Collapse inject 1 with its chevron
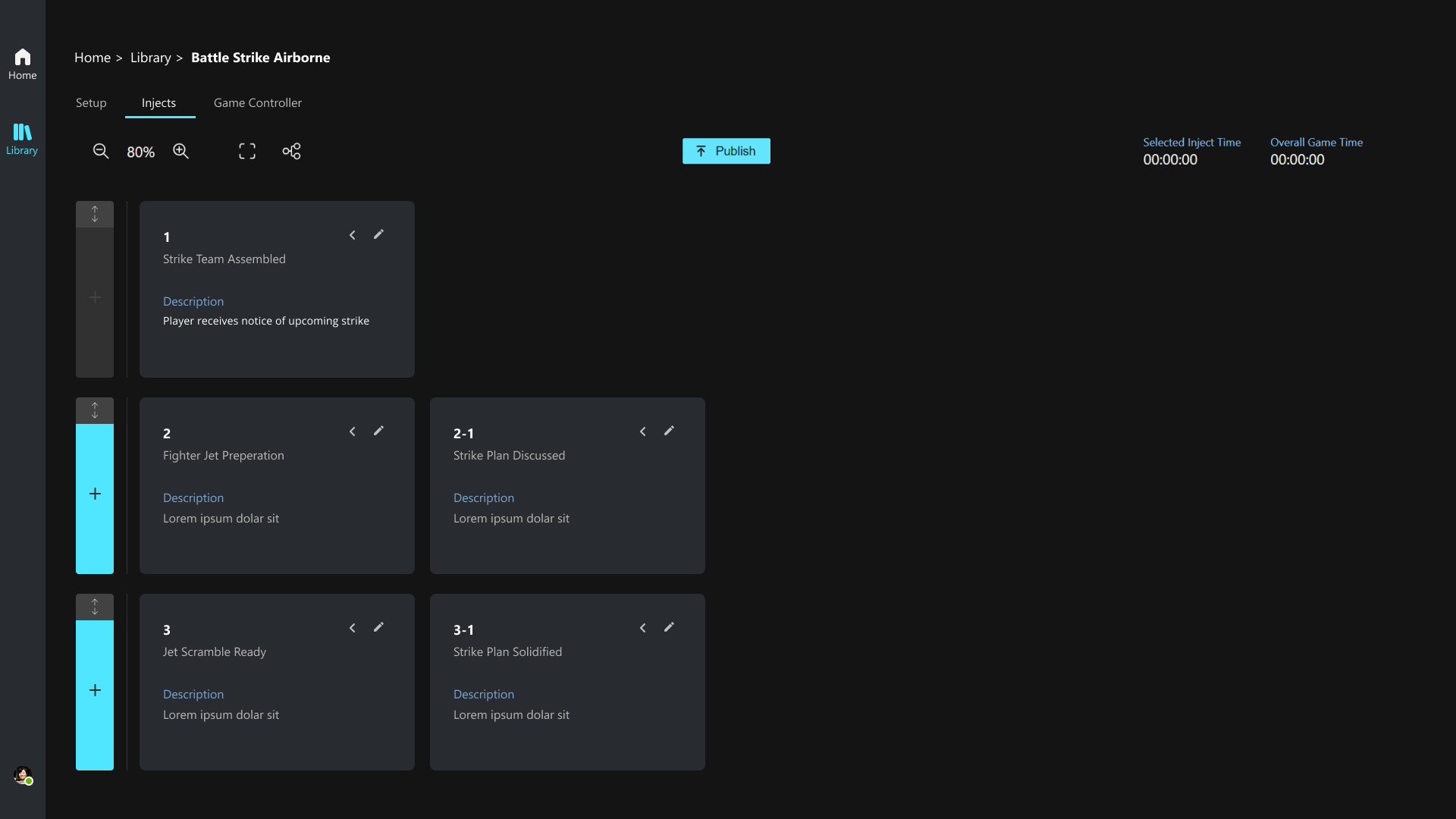 click(x=352, y=235)
